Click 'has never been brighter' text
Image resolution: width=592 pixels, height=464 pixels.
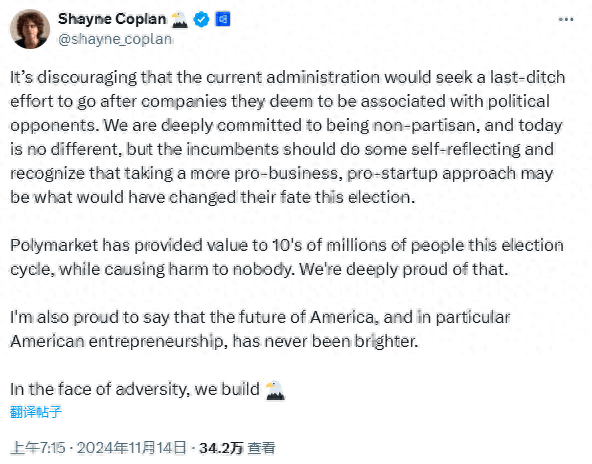325,341
